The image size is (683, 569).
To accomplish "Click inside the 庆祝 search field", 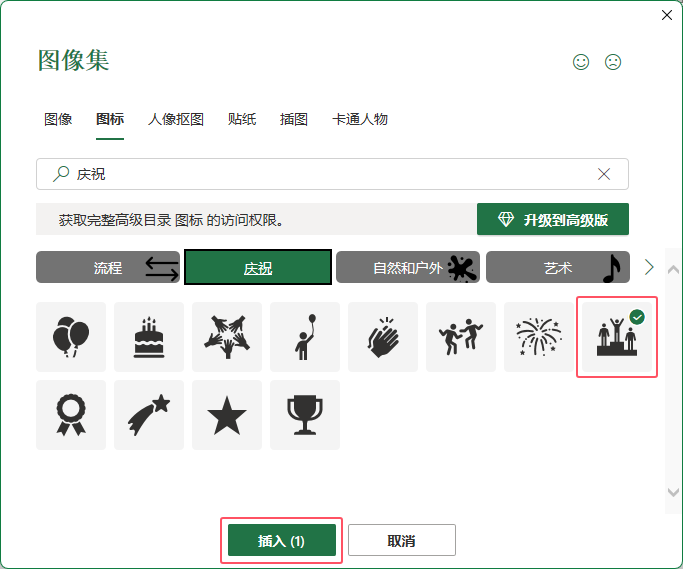I will pos(332,174).
